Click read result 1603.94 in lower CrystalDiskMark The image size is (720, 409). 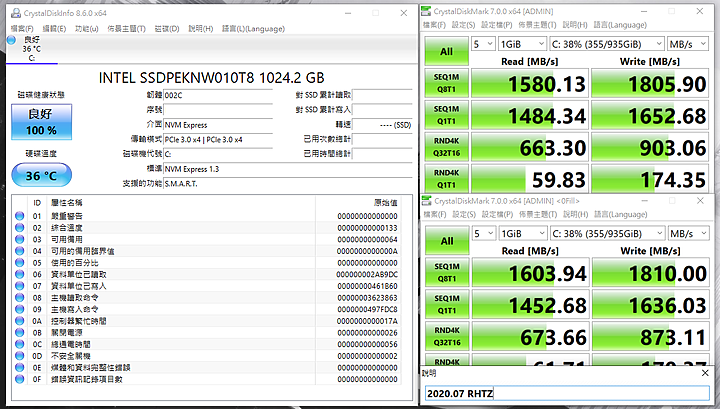coord(531,273)
